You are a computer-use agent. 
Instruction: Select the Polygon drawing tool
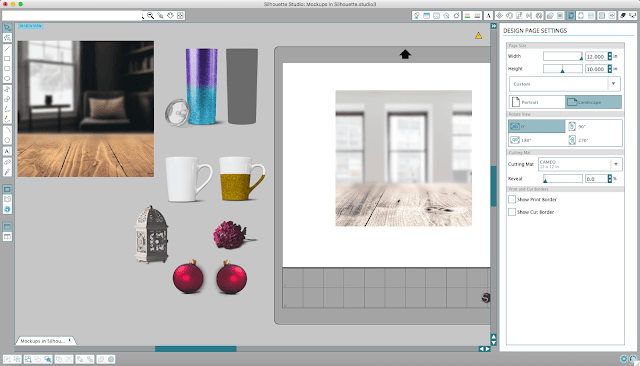point(7,140)
